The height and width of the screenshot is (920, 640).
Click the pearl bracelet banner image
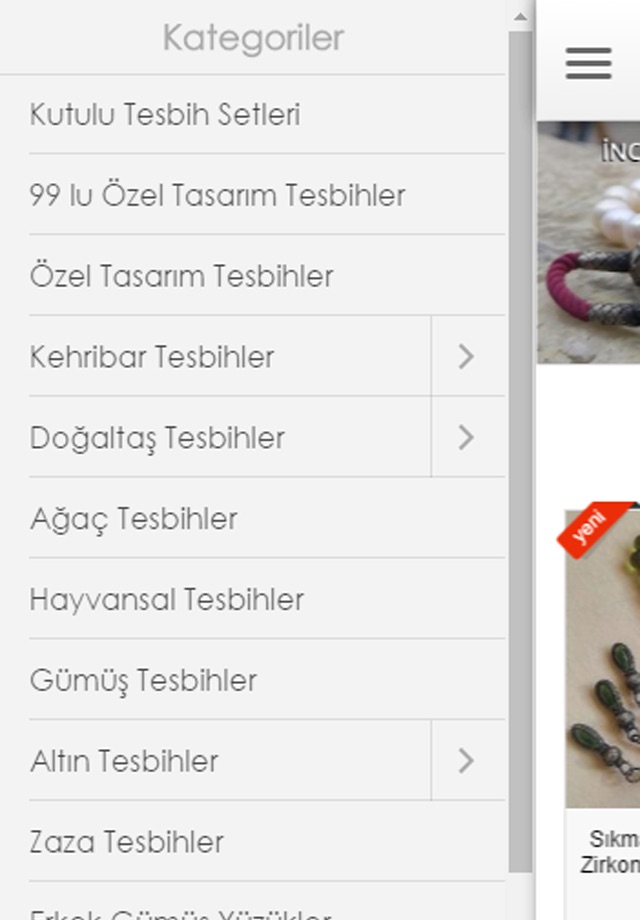588,242
